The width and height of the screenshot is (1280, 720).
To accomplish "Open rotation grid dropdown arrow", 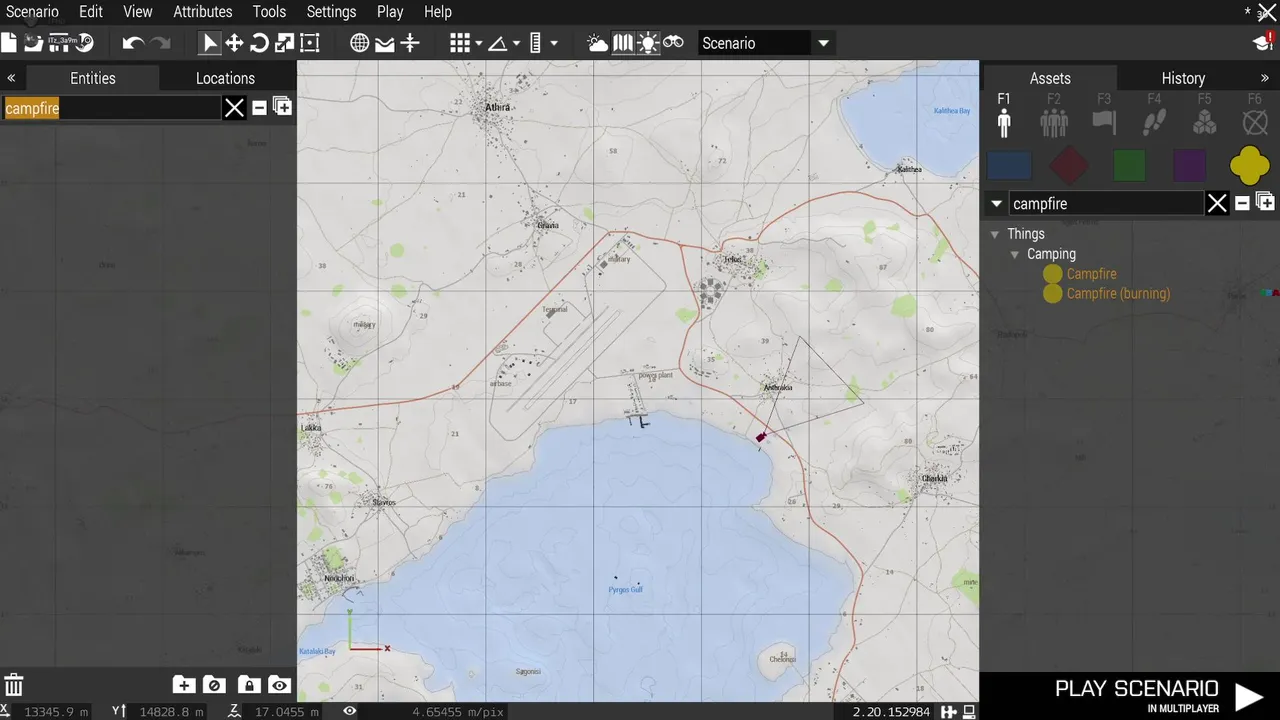I will (516, 44).
